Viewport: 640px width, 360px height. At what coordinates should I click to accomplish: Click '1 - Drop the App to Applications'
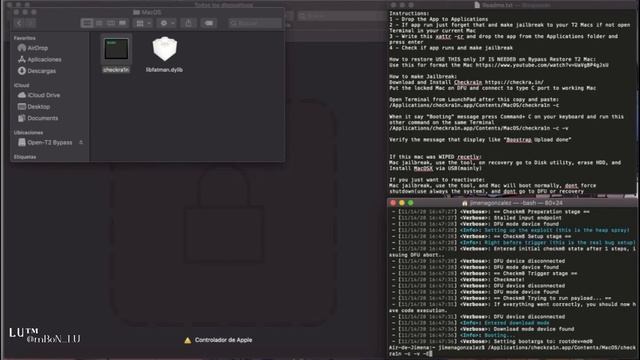[x=438, y=19]
